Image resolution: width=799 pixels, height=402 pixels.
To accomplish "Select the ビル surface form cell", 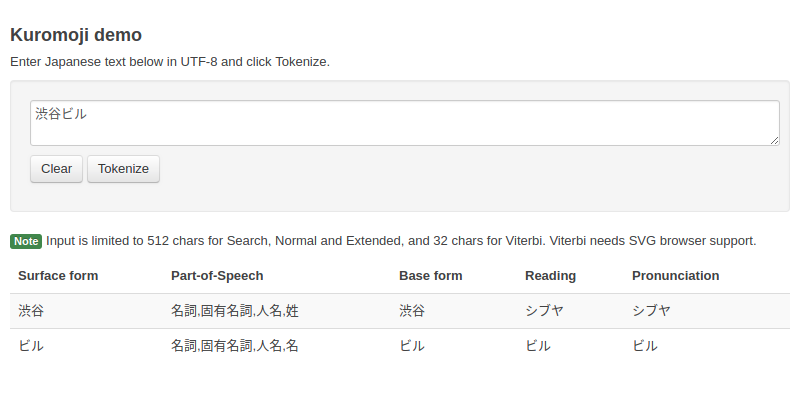I will [x=31, y=346].
